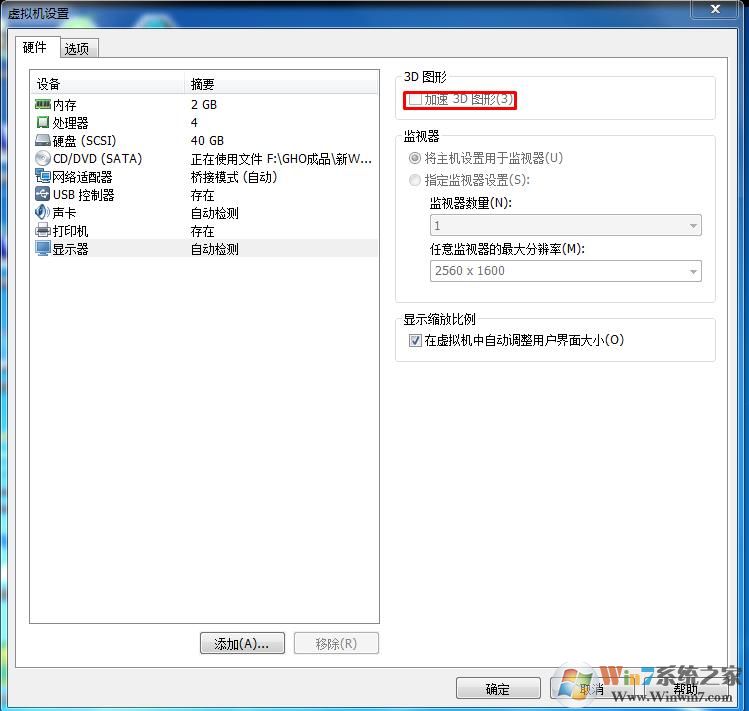Close the 虚拟机设置 dialog

point(715,9)
